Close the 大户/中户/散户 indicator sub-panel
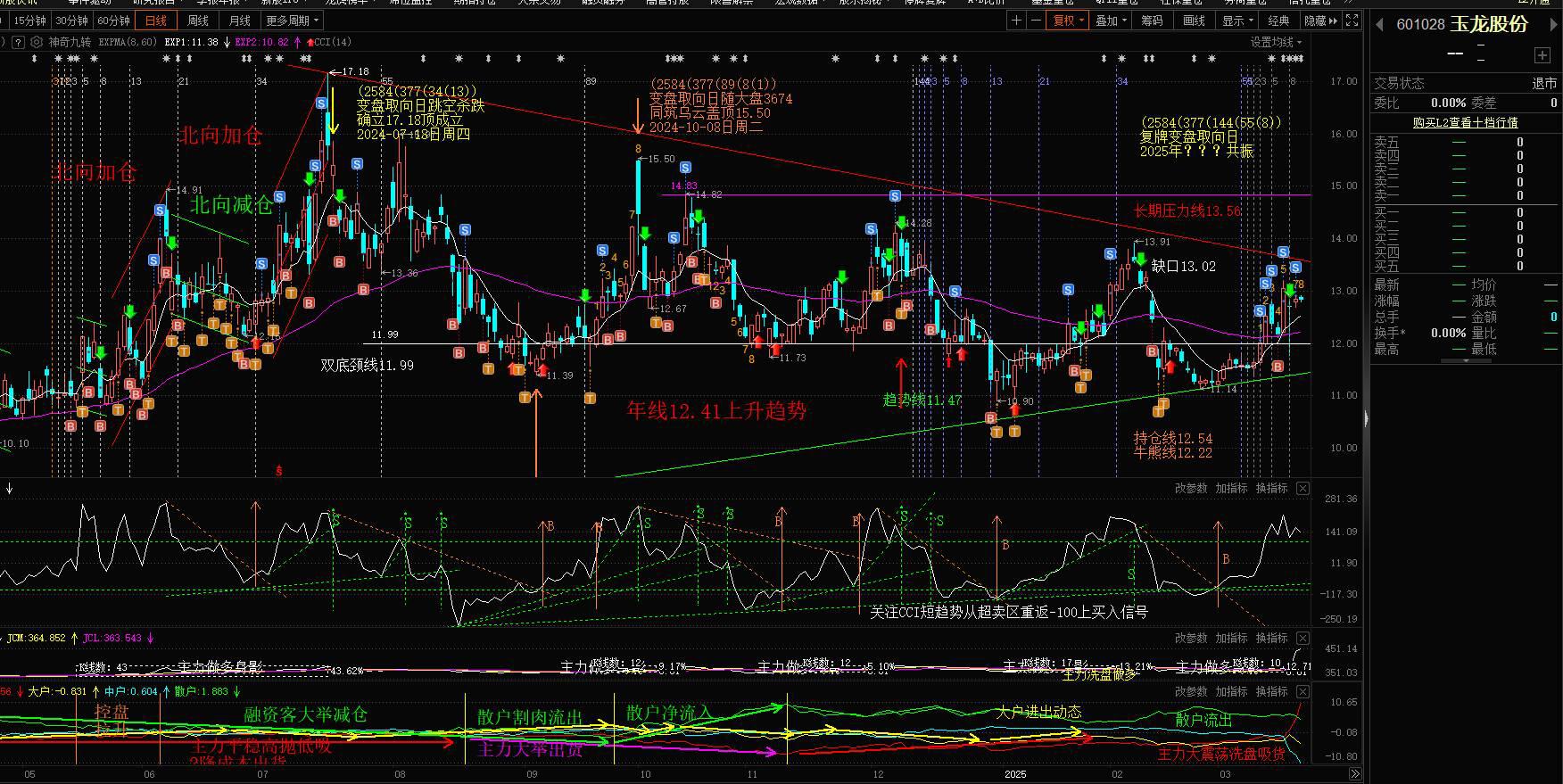The width and height of the screenshot is (1563, 784). (x=1302, y=691)
